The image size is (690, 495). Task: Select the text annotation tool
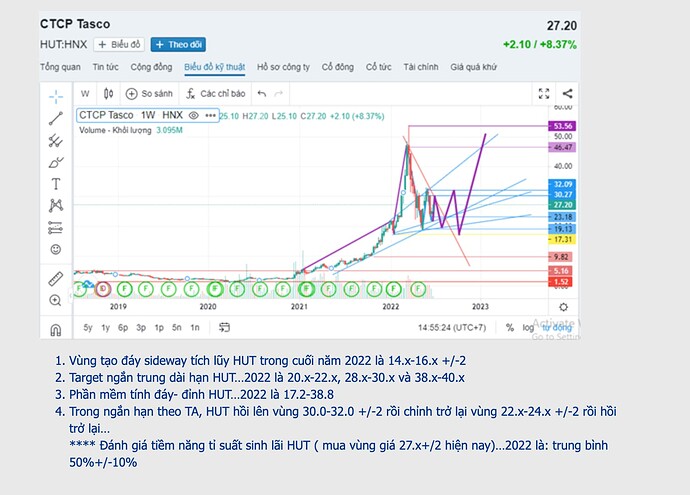56,184
